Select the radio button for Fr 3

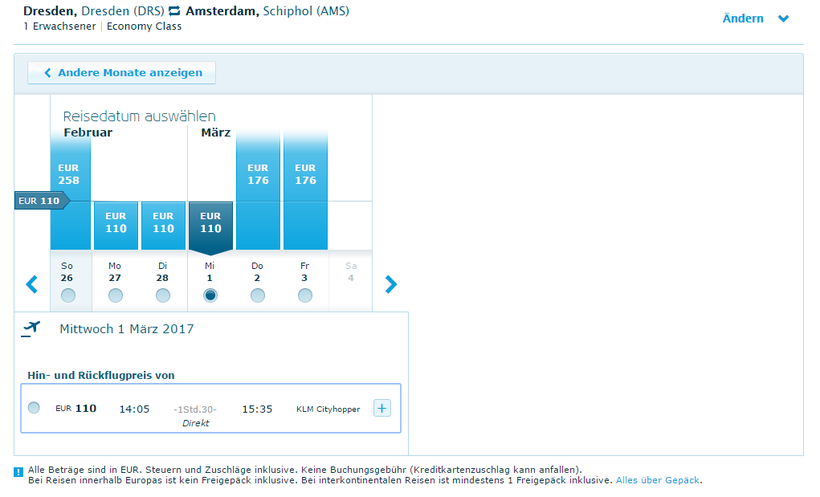[305, 296]
